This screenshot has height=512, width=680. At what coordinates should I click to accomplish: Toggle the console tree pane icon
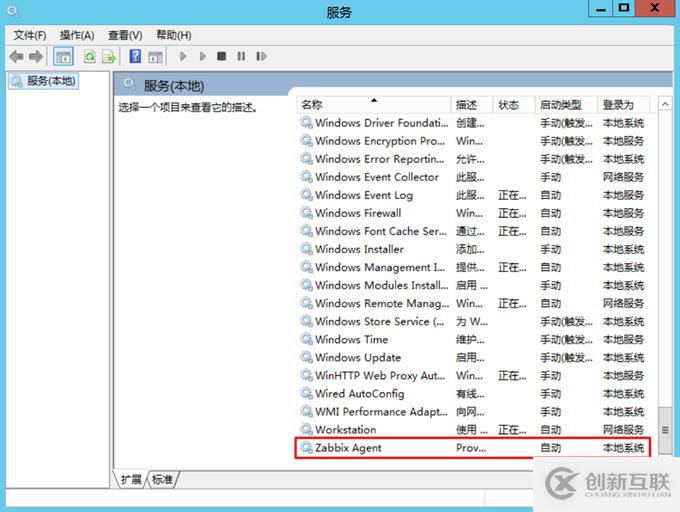coord(63,56)
